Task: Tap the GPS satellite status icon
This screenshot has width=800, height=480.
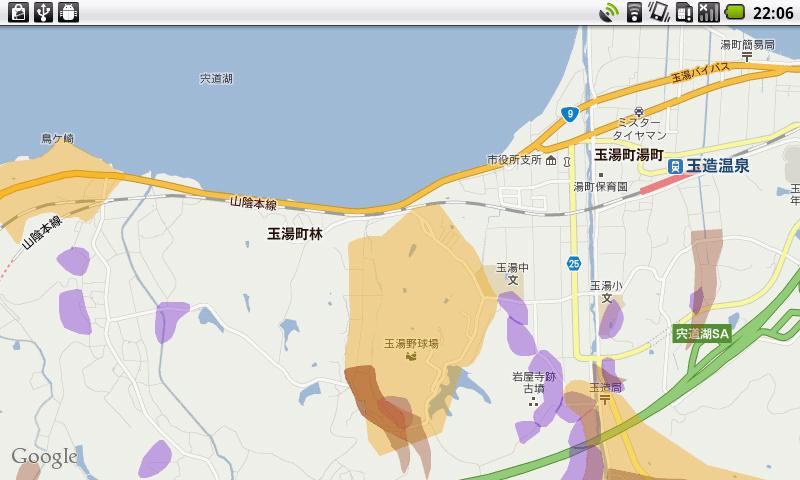Action: click(609, 12)
